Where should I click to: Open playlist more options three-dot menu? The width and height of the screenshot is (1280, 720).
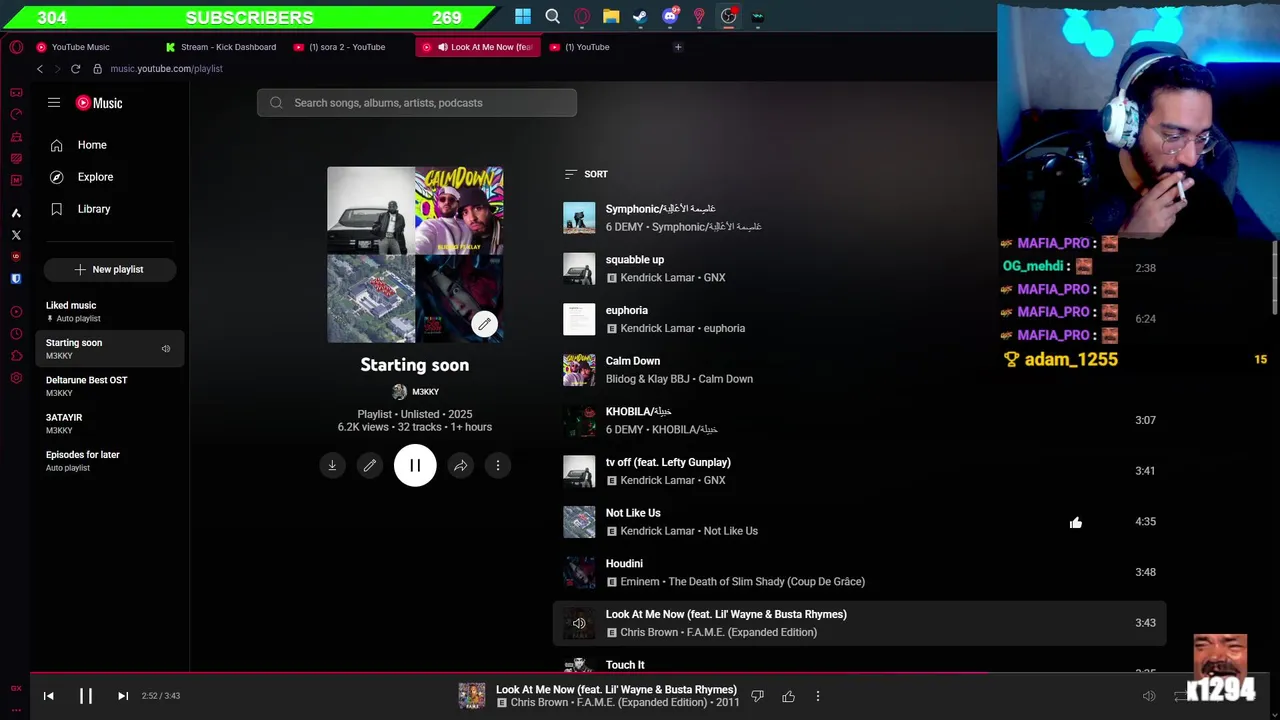click(x=498, y=465)
